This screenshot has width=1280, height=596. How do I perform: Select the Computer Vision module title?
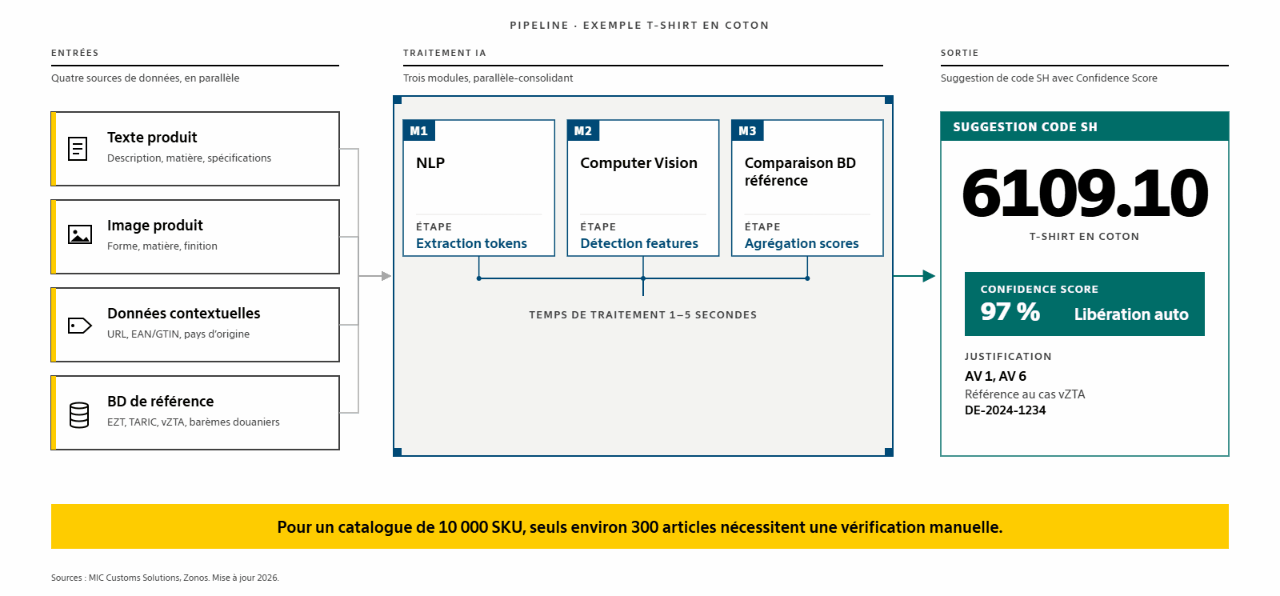pyautogui.click(x=639, y=163)
